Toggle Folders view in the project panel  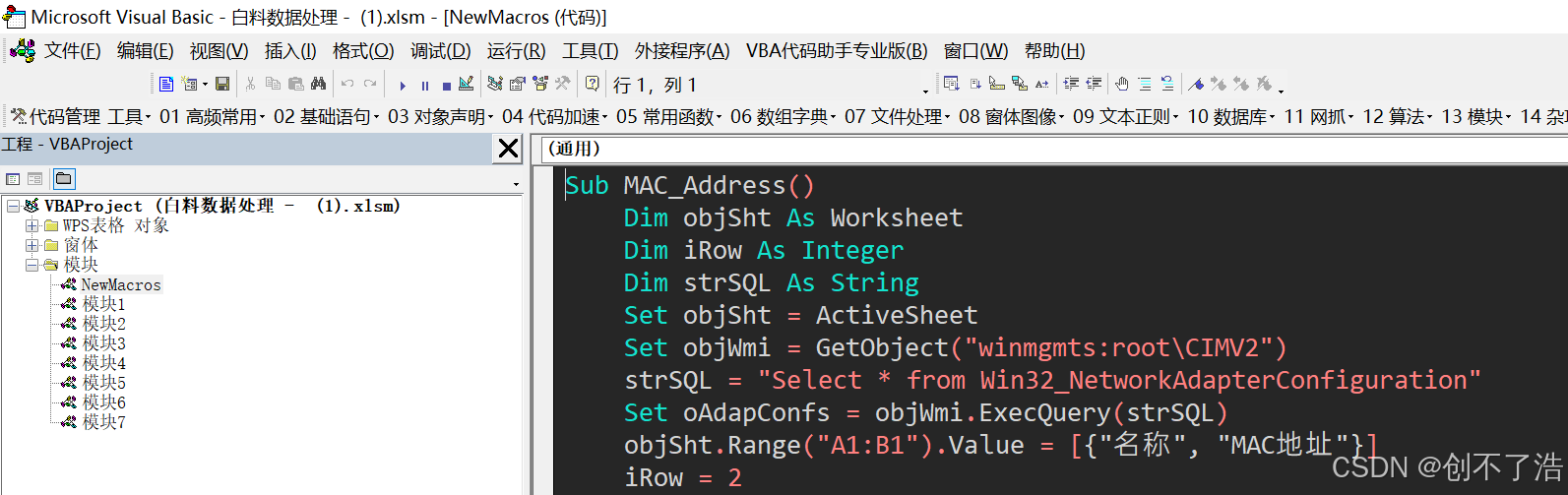[63, 179]
